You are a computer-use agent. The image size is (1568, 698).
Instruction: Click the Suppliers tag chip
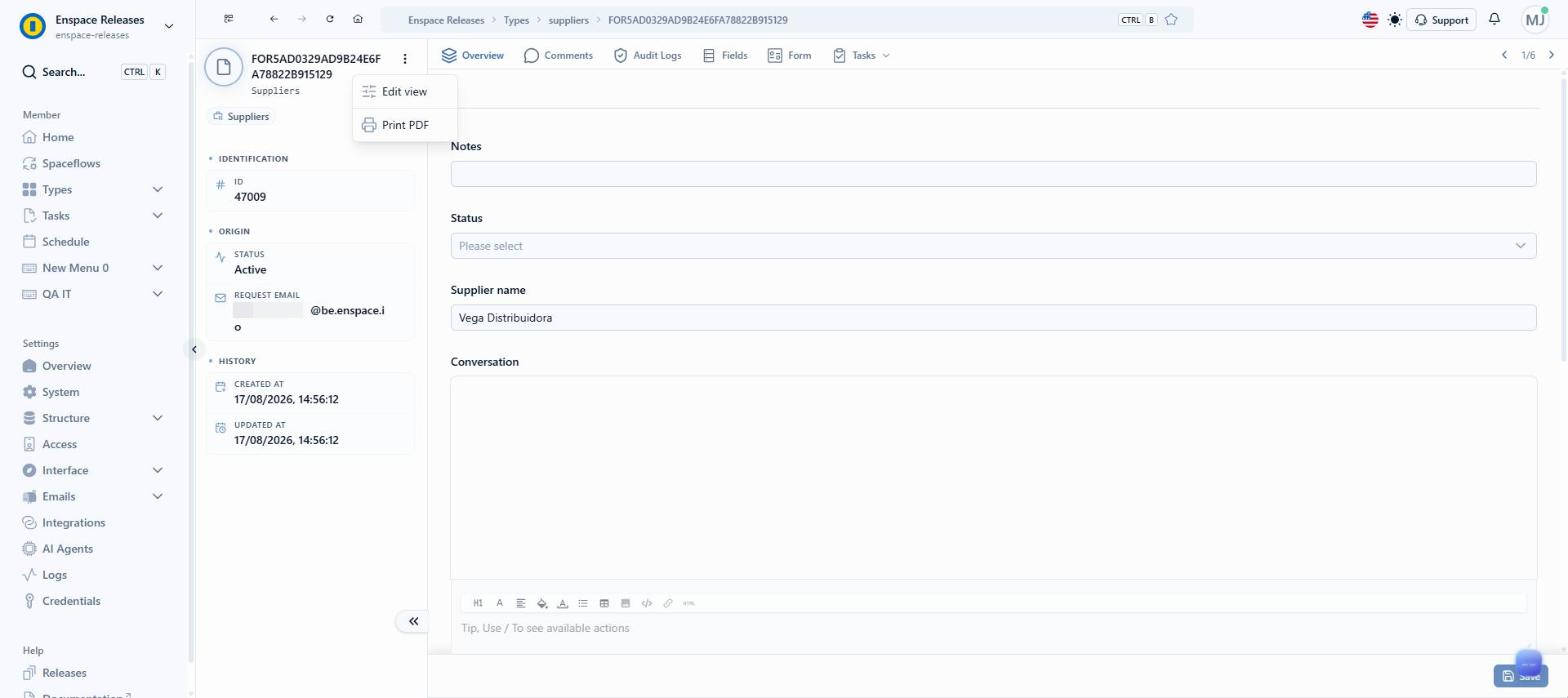click(241, 116)
